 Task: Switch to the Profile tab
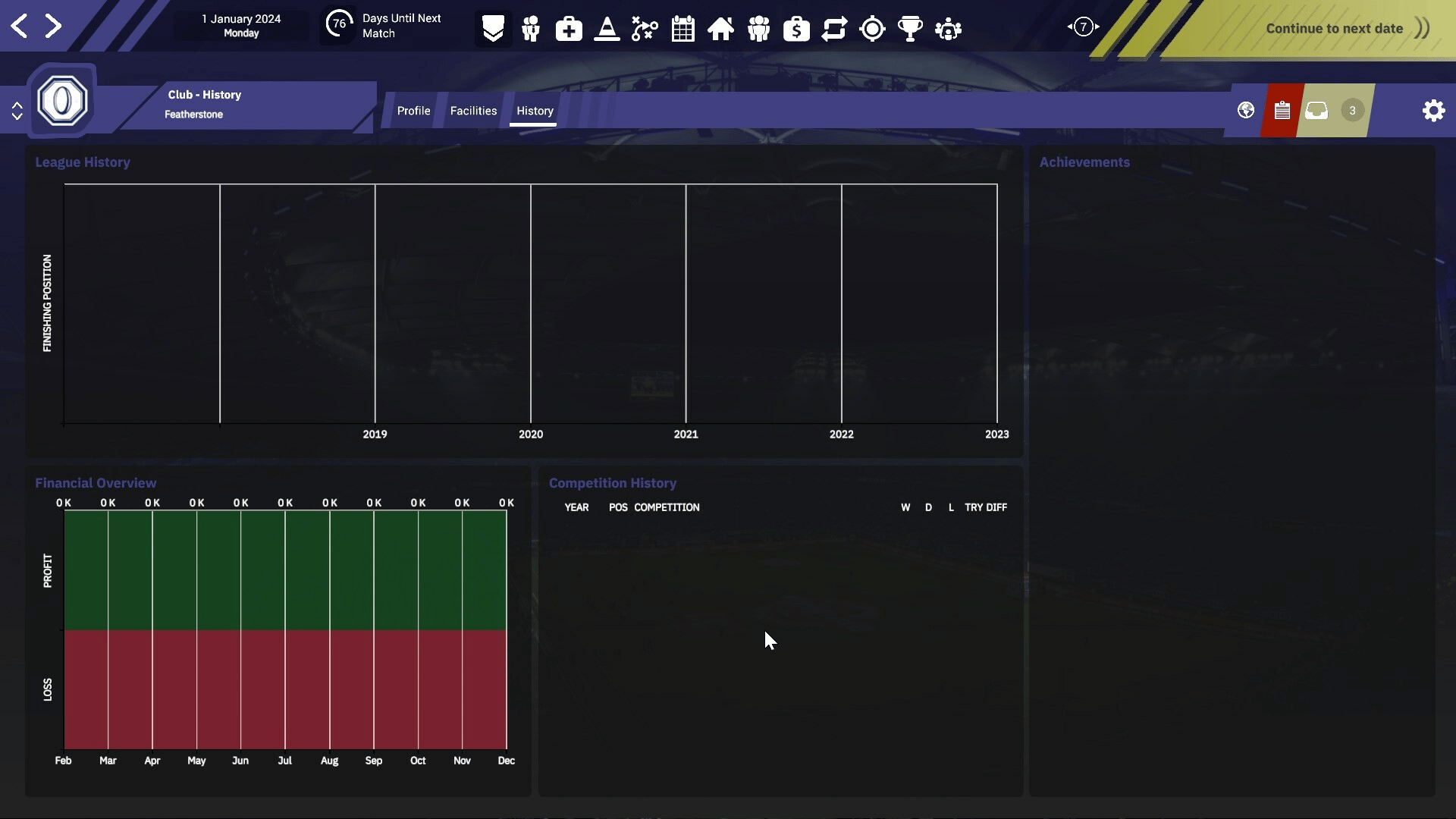pos(413,111)
